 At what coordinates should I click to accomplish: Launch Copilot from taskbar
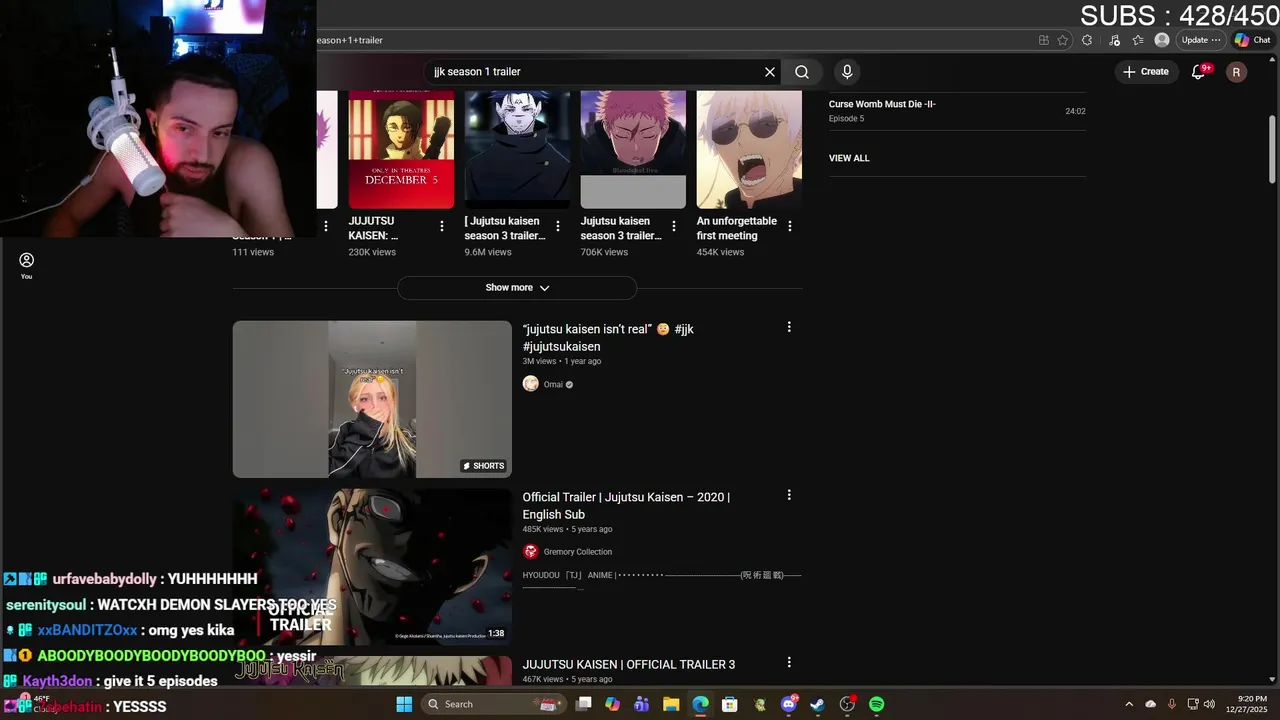613,704
